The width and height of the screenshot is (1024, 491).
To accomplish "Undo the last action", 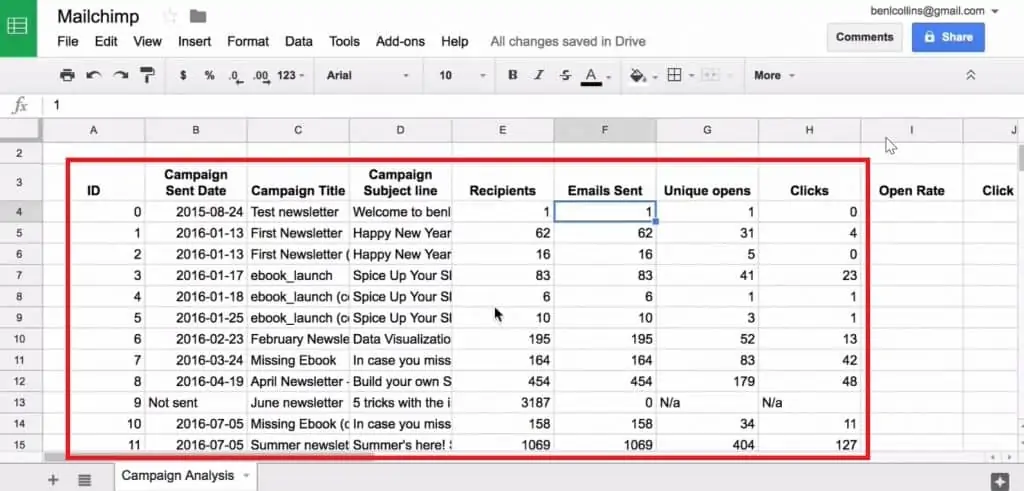I will click(93, 75).
